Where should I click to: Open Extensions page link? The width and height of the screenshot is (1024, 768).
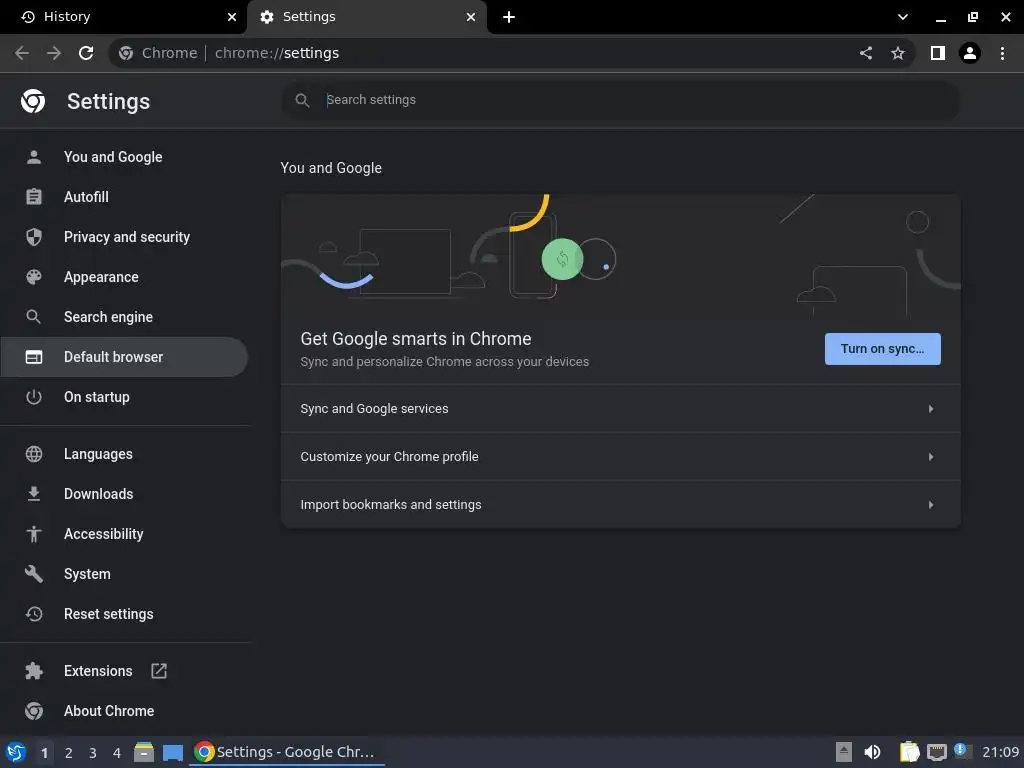coord(124,671)
